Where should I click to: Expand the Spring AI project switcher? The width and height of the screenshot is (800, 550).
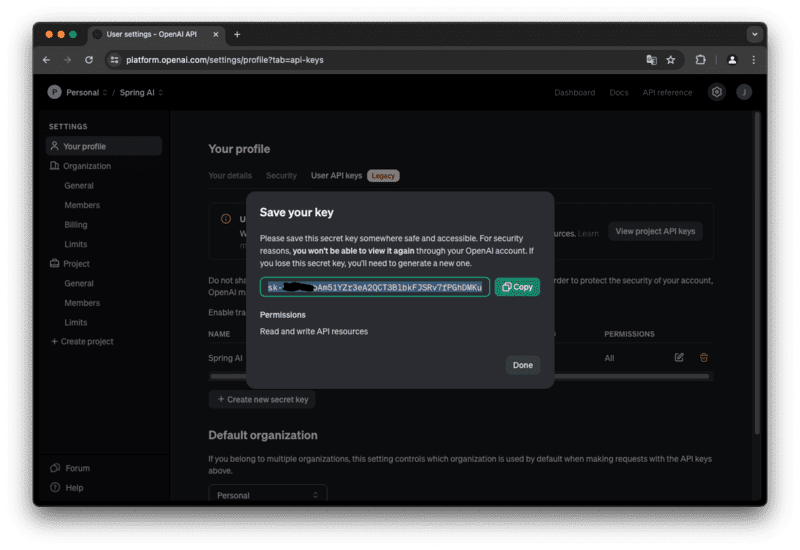click(141, 93)
